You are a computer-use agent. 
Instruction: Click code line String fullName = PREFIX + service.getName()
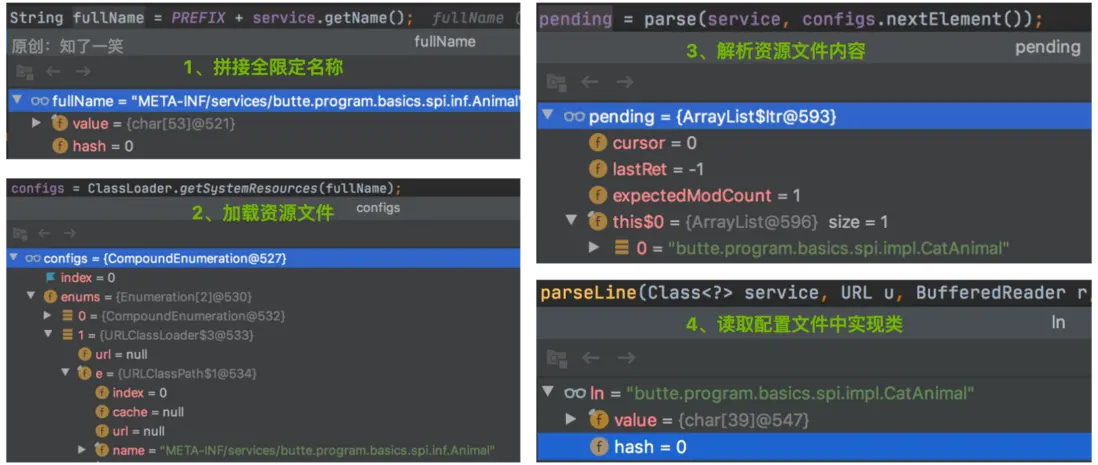click(x=211, y=18)
